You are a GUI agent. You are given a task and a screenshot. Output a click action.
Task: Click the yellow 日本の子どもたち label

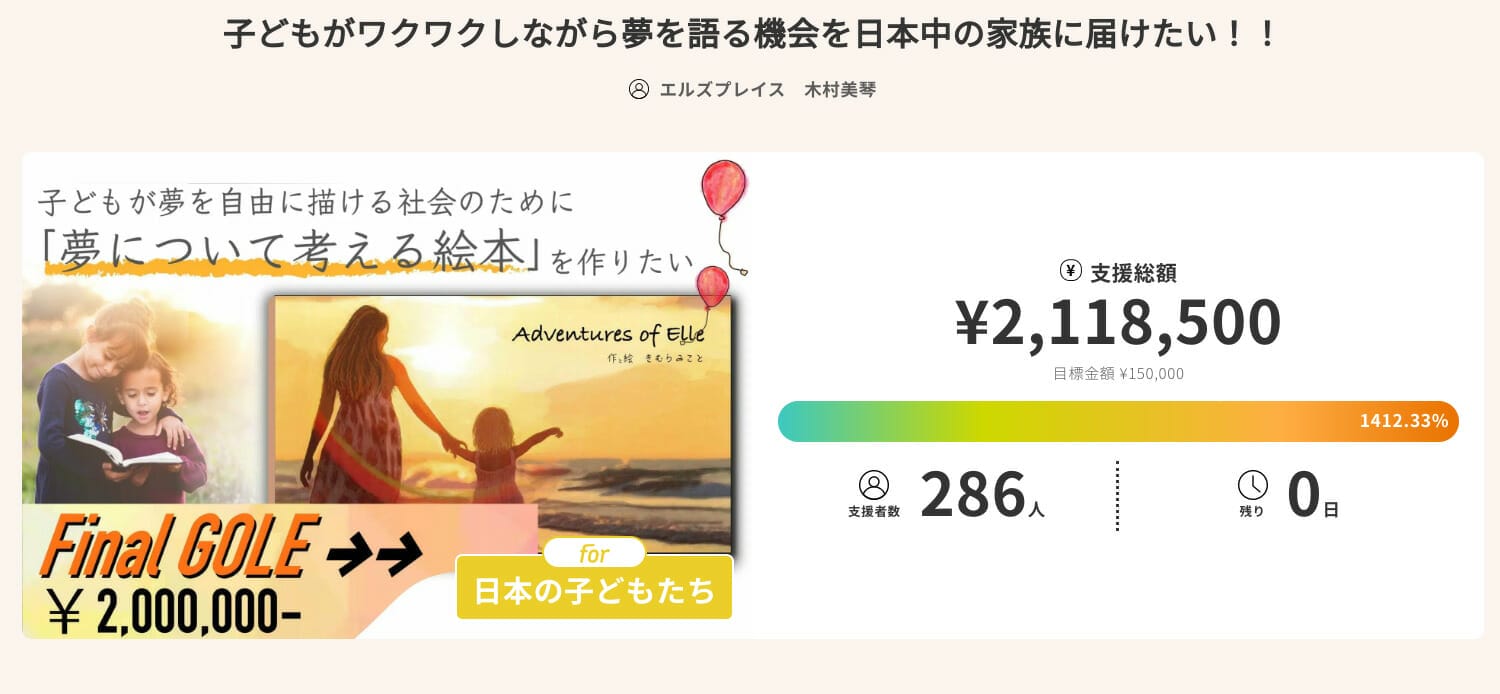point(594,590)
